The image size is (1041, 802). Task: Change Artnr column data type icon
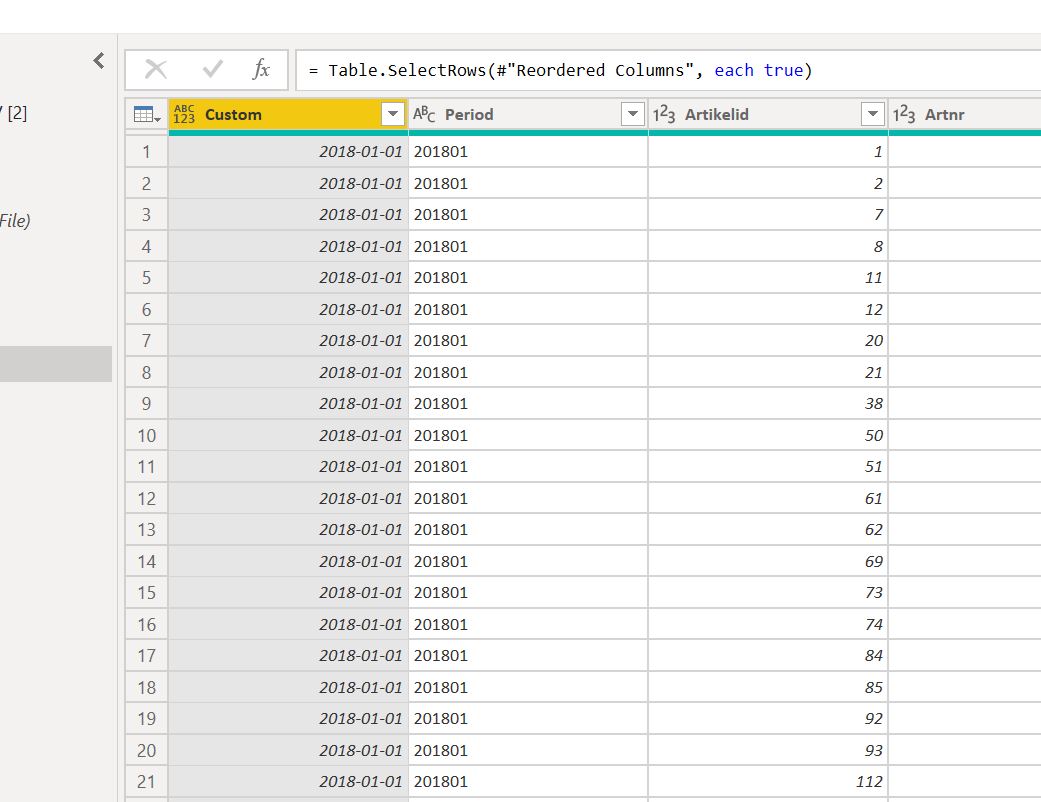click(x=904, y=114)
